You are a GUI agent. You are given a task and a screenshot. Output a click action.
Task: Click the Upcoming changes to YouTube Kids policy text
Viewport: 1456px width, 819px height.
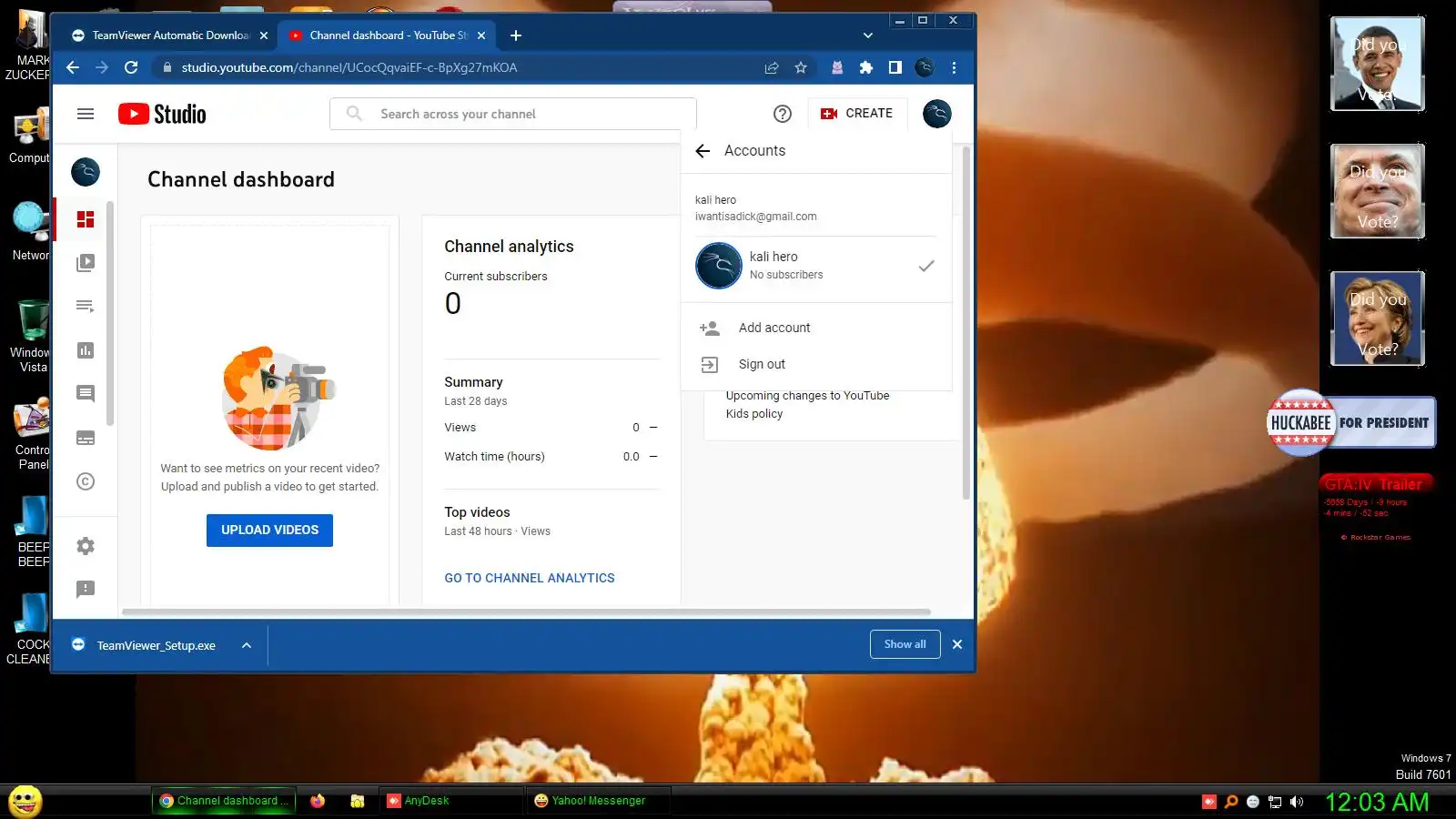pyautogui.click(x=807, y=405)
